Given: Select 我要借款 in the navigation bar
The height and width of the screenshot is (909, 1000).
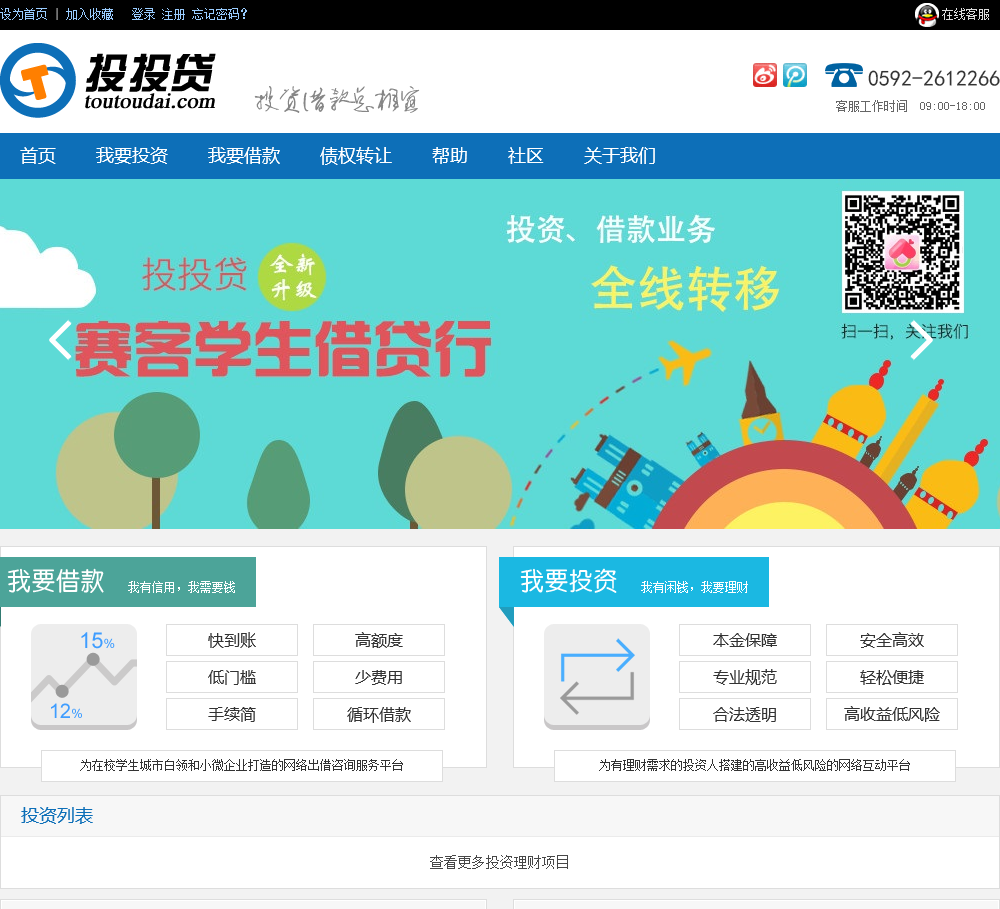Looking at the screenshot, I should [244, 156].
